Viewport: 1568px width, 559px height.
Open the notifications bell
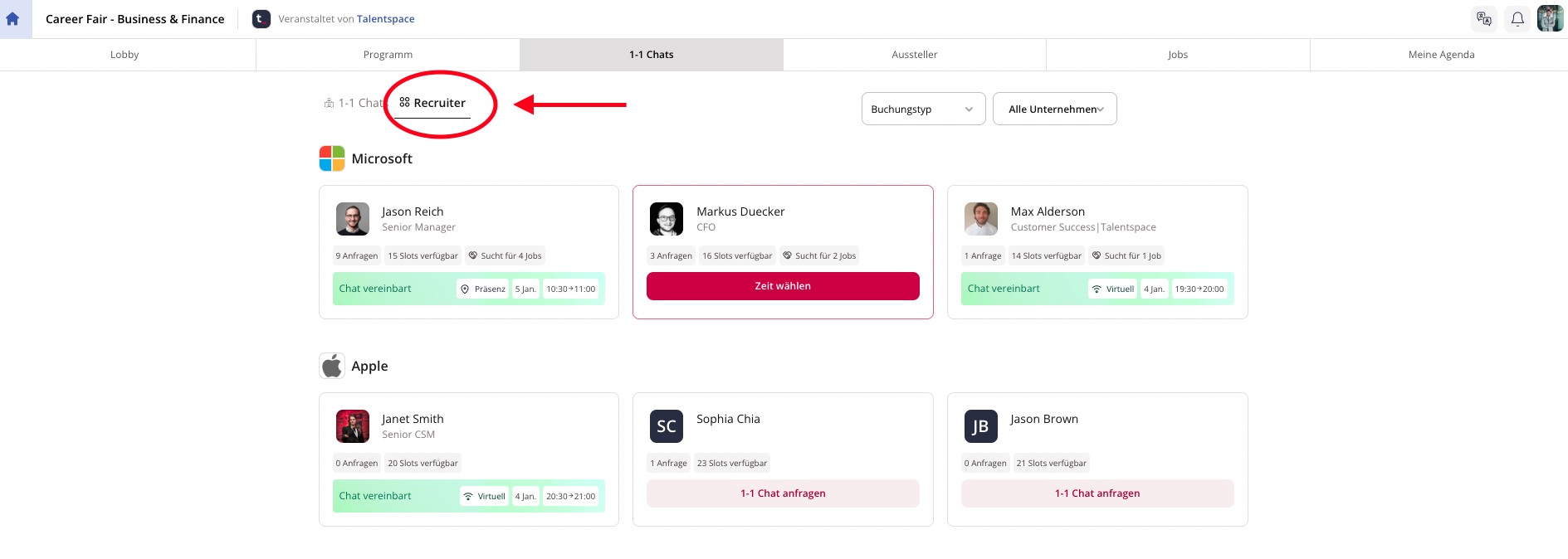1517,19
